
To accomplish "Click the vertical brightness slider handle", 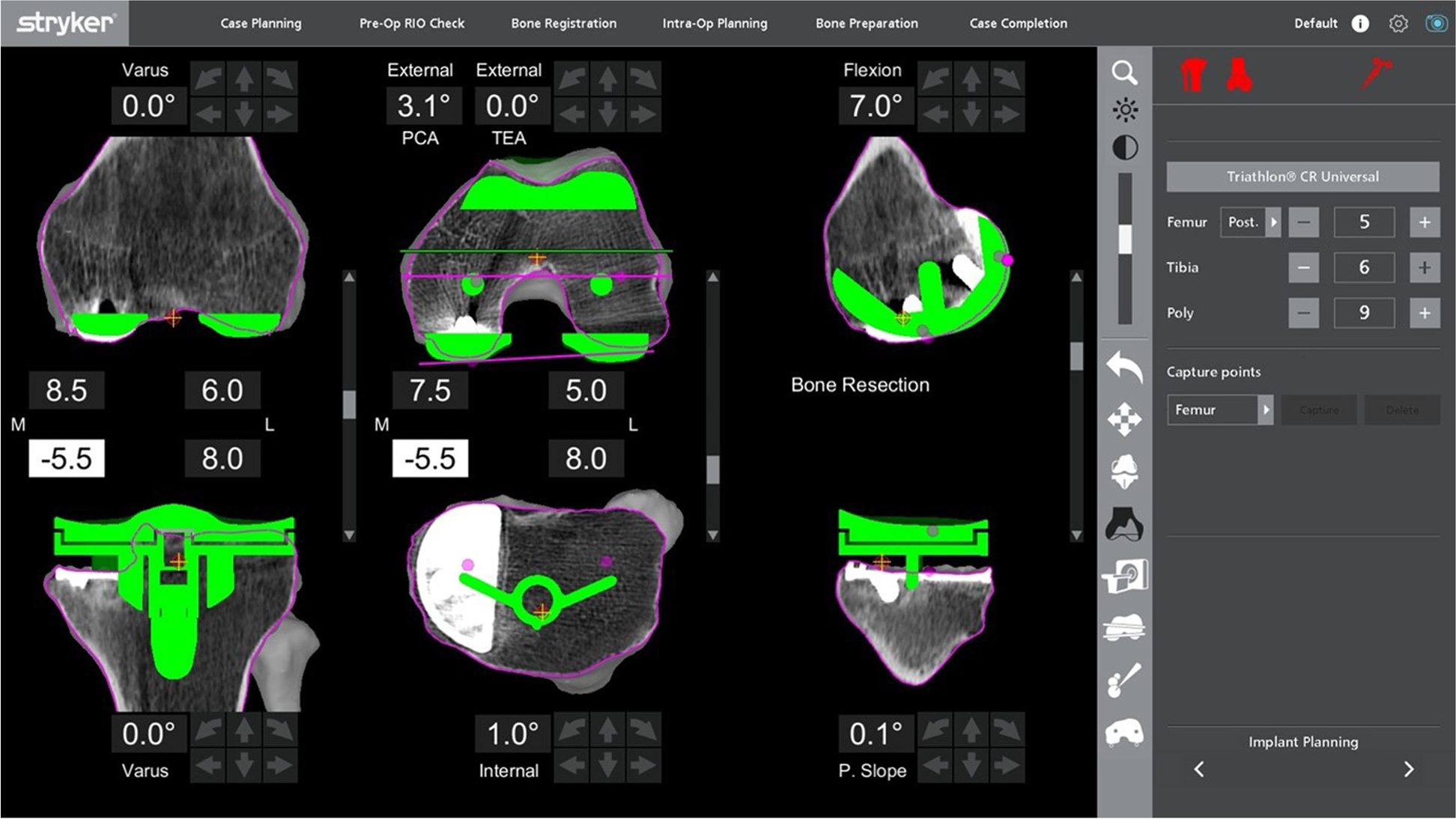I will (1125, 240).
